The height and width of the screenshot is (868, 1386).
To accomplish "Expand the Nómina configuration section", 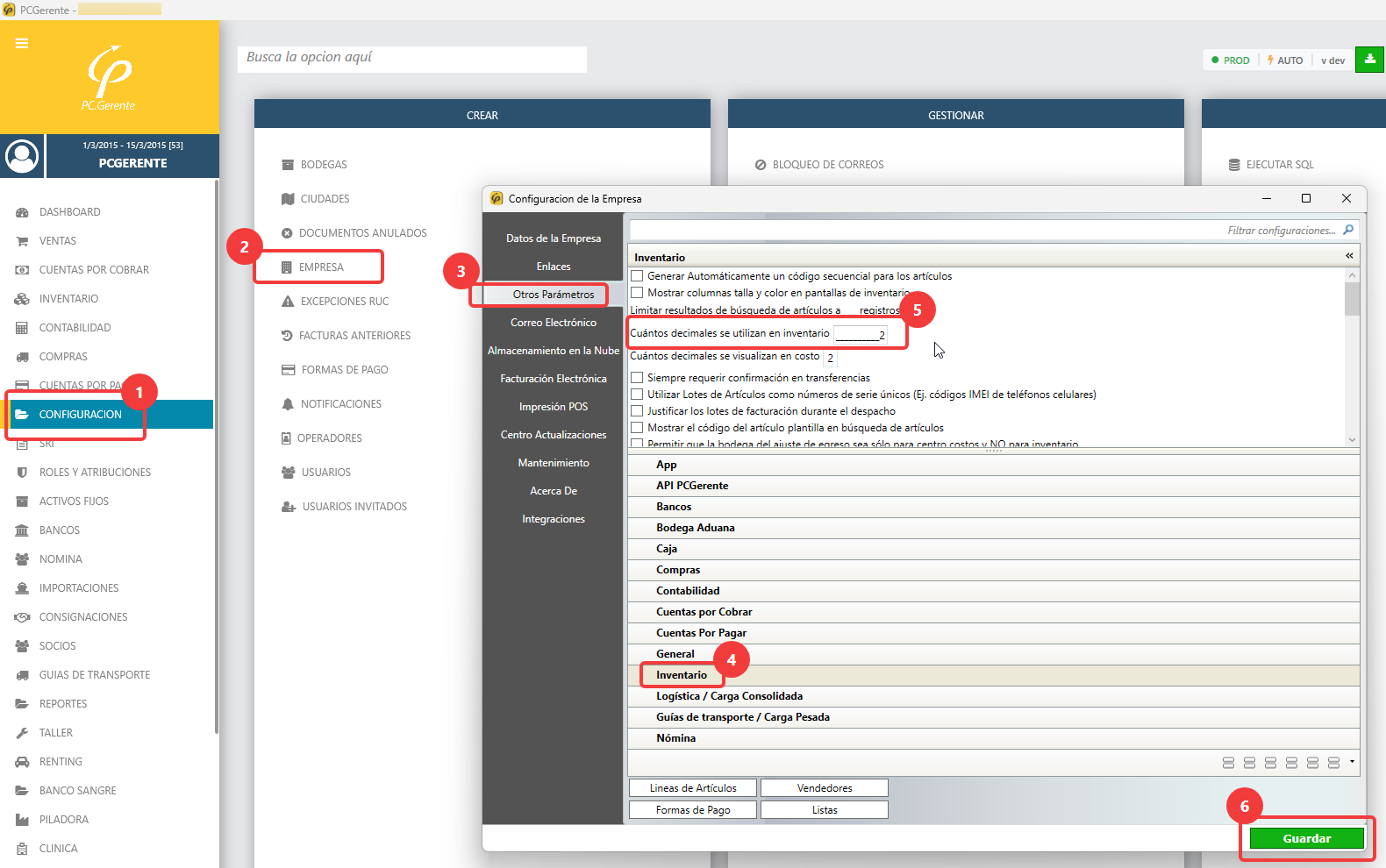I will (994, 738).
